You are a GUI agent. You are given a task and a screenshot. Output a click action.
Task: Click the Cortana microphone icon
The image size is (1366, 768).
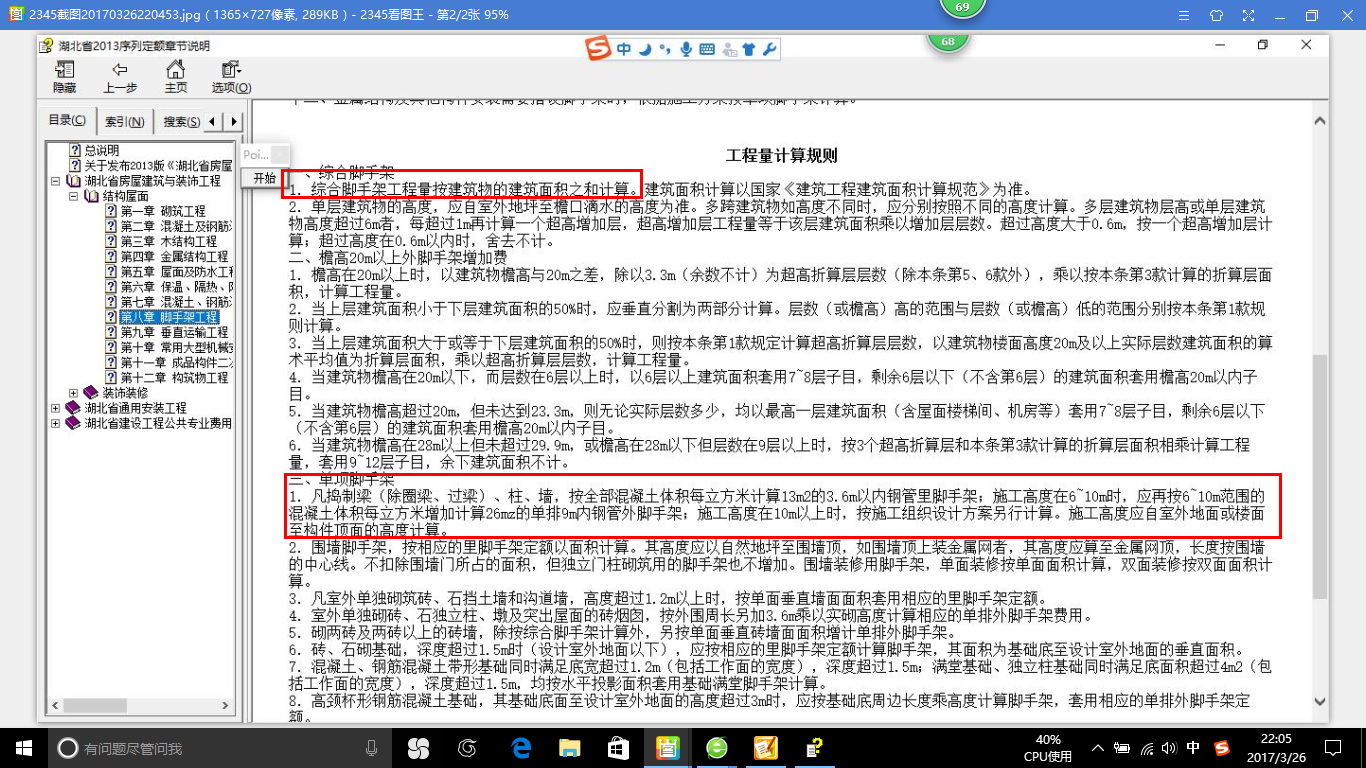(x=372, y=747)
